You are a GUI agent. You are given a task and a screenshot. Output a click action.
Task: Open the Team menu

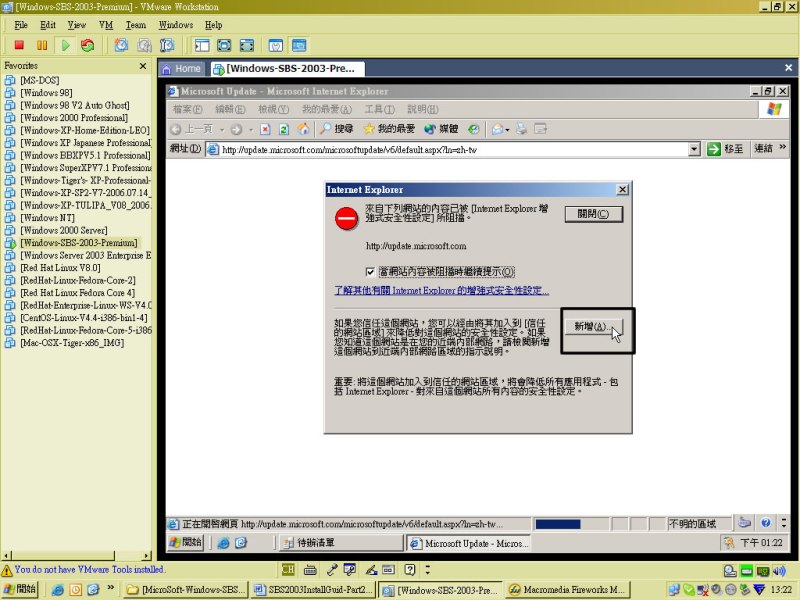click(136, 25)
